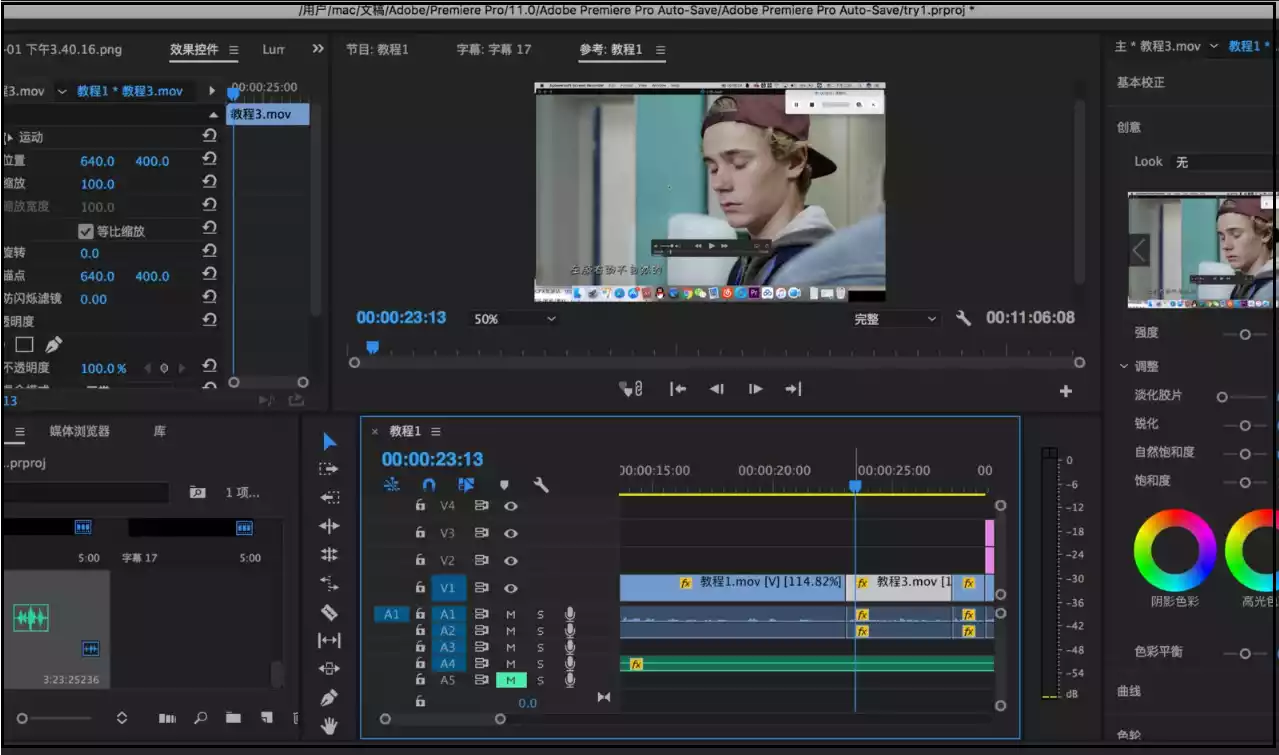Click the new item icon in project panel
The height and width of the screenshot is (755, 1279).
[267, 718]
